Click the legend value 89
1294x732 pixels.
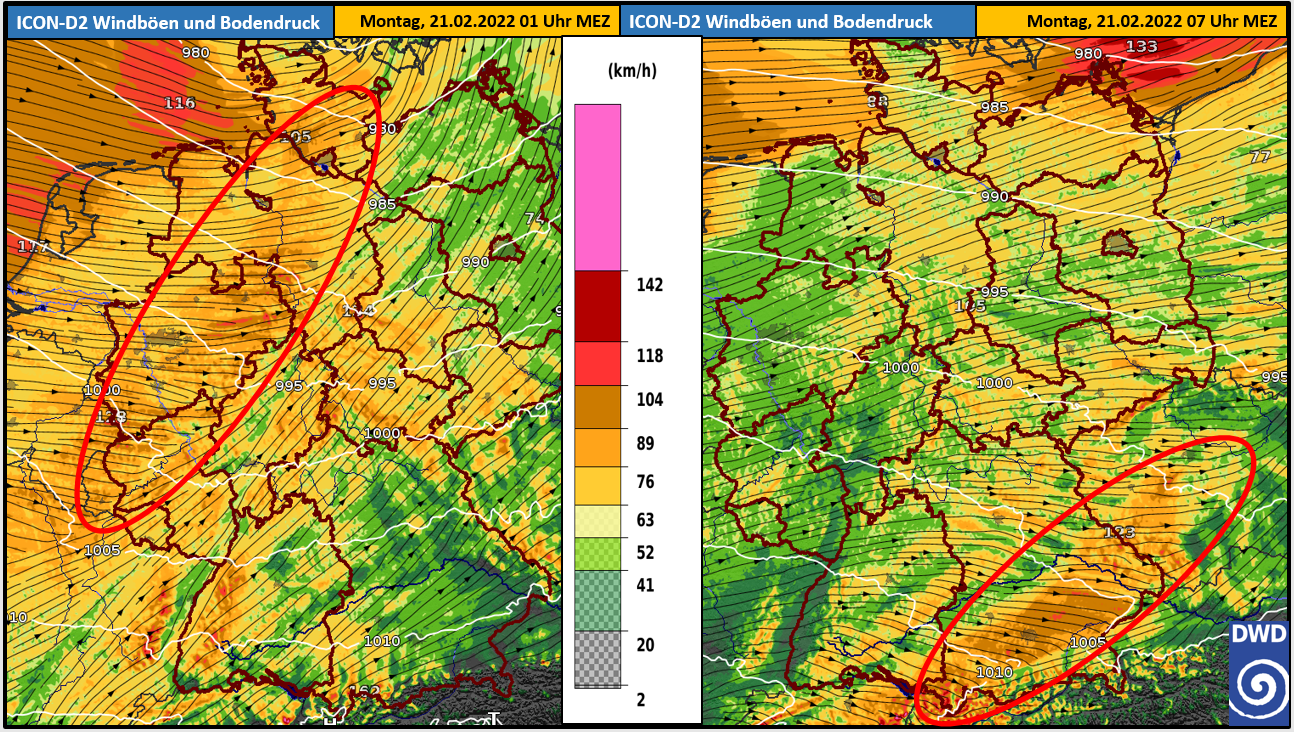646,444
